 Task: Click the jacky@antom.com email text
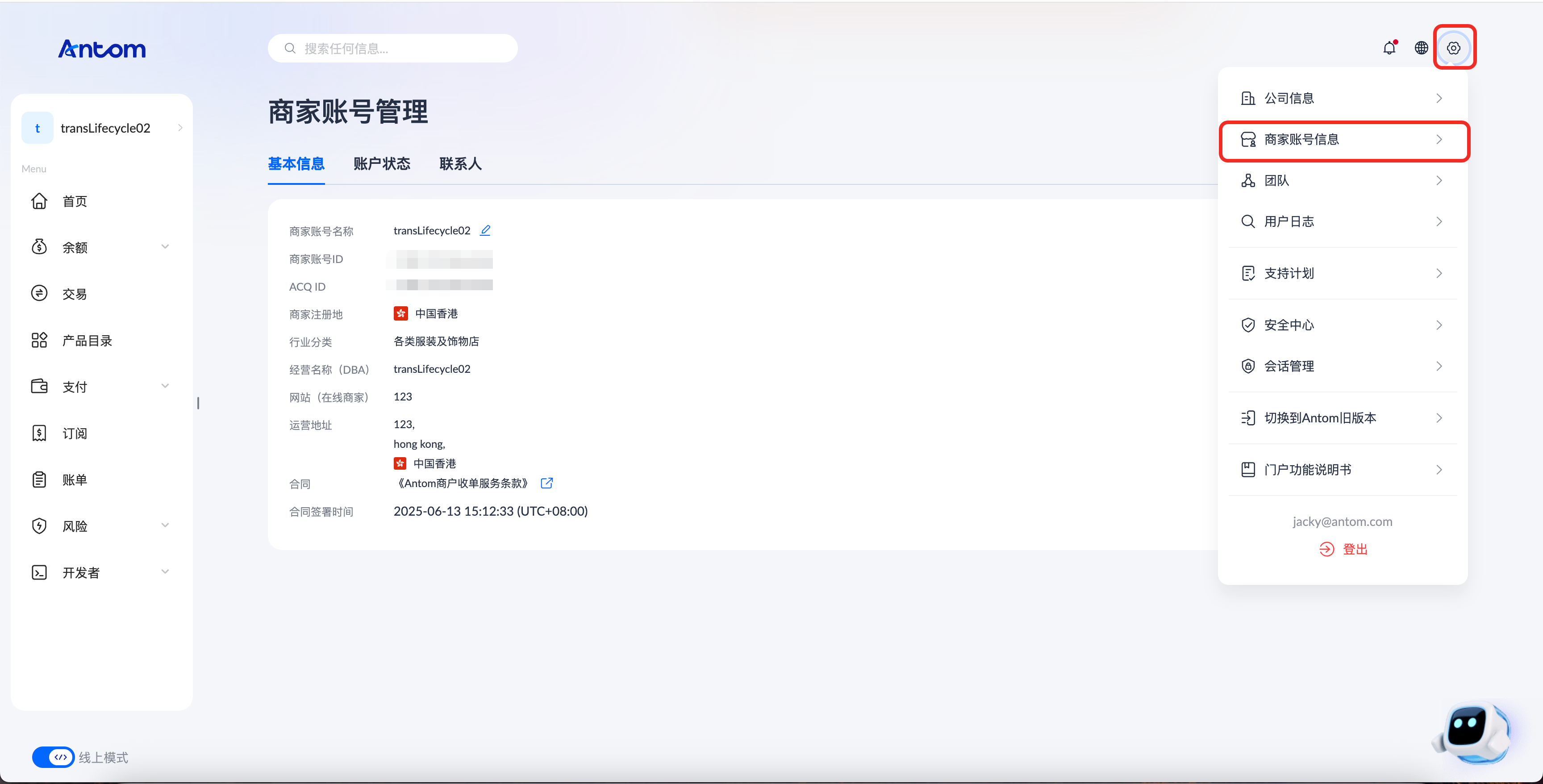click(x=1343, y=521)
